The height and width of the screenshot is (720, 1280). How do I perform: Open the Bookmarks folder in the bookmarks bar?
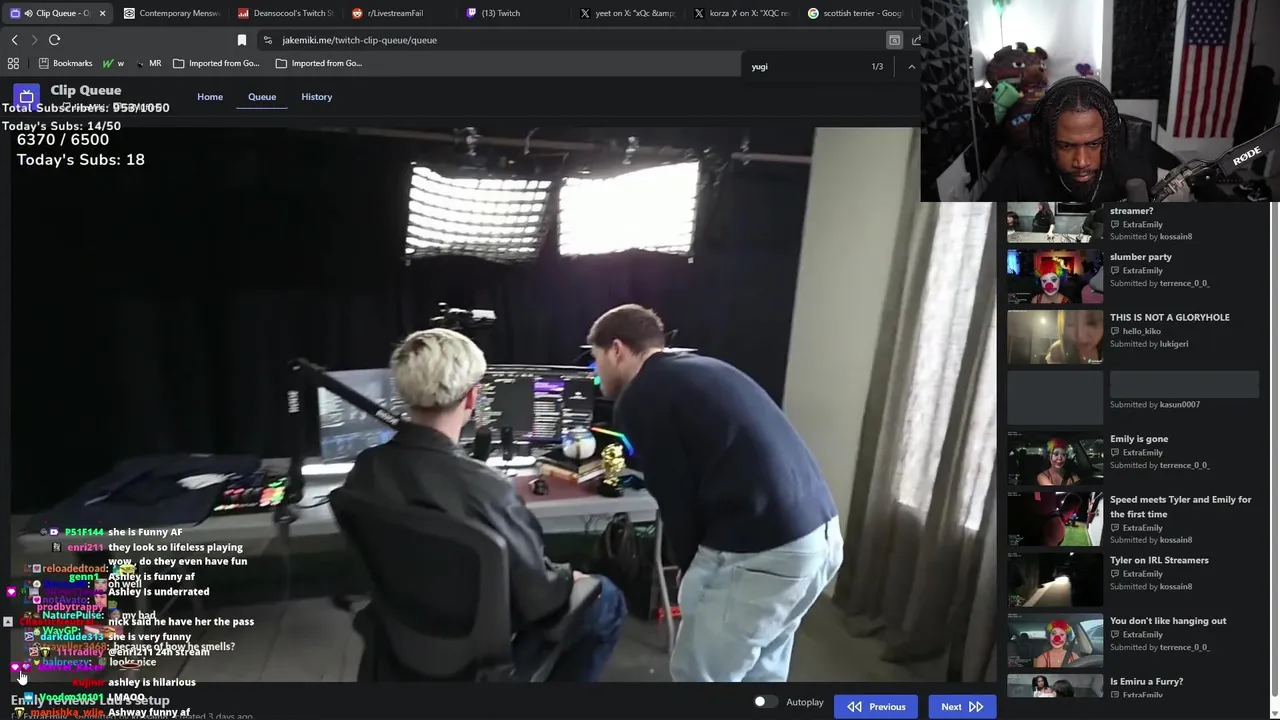(x=65, y=63)
